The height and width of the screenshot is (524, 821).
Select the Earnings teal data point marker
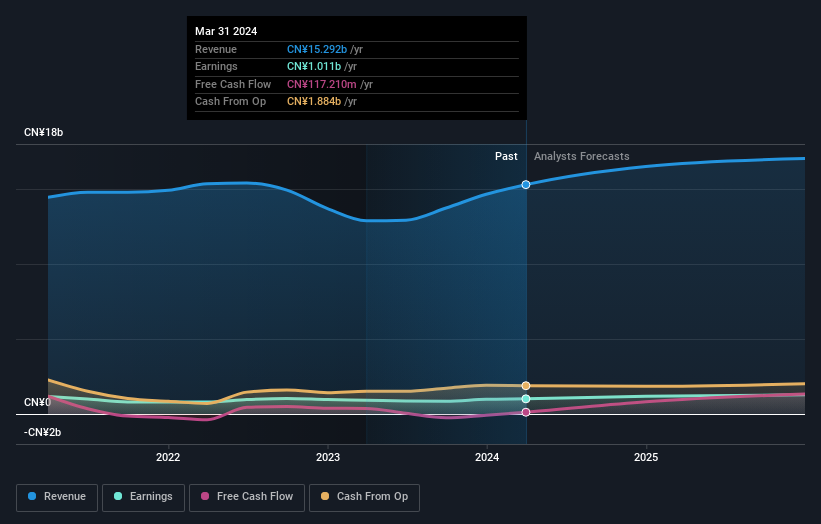coord(526,399)
